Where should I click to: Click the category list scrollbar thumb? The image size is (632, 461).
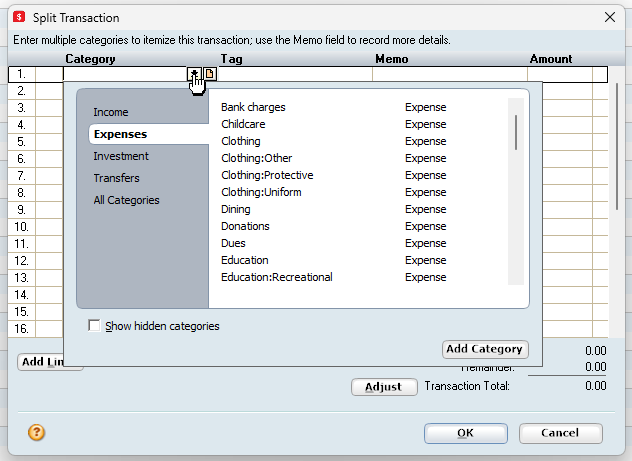pyautogui.click(x=516, y=132)
